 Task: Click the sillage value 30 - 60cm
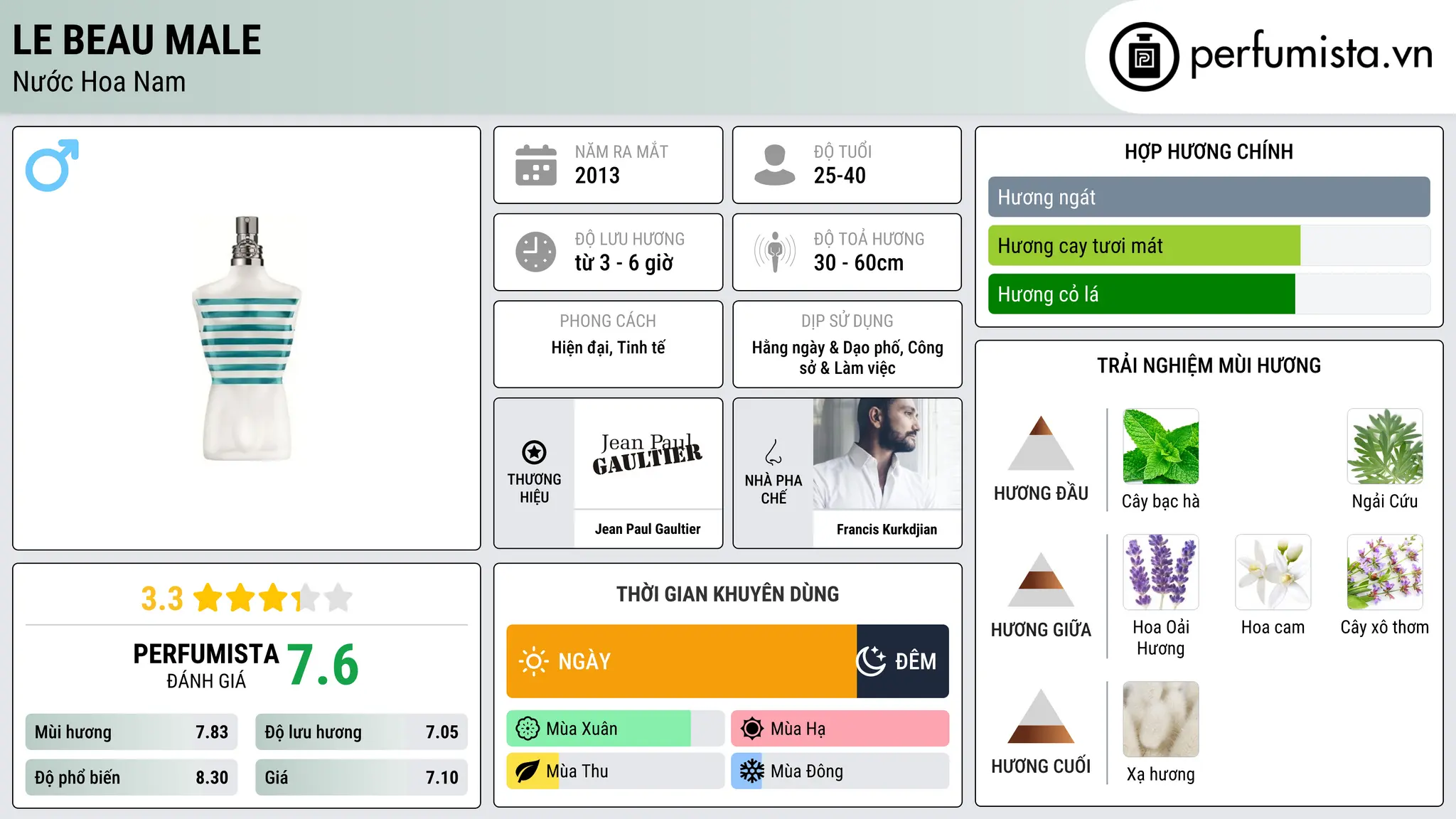coord(859,263)
